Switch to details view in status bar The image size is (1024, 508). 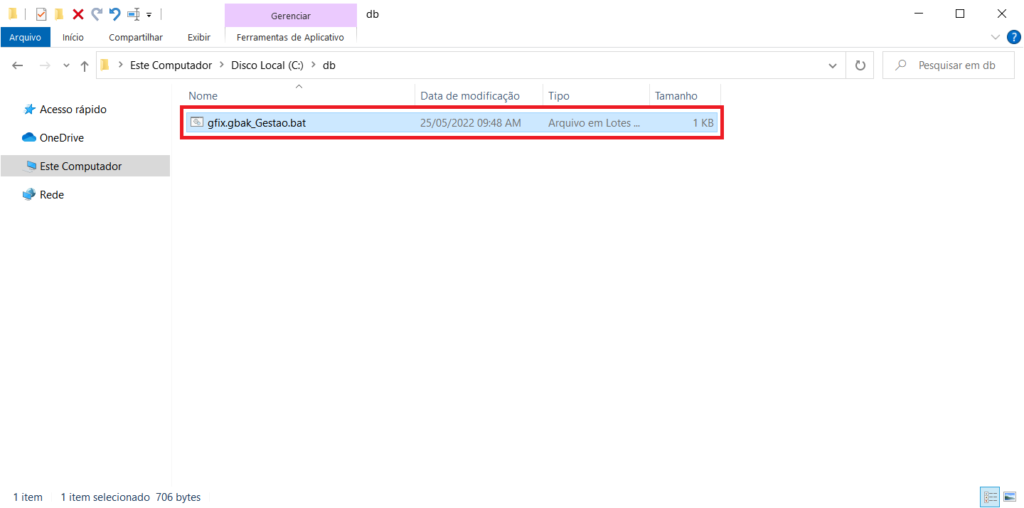990,496
